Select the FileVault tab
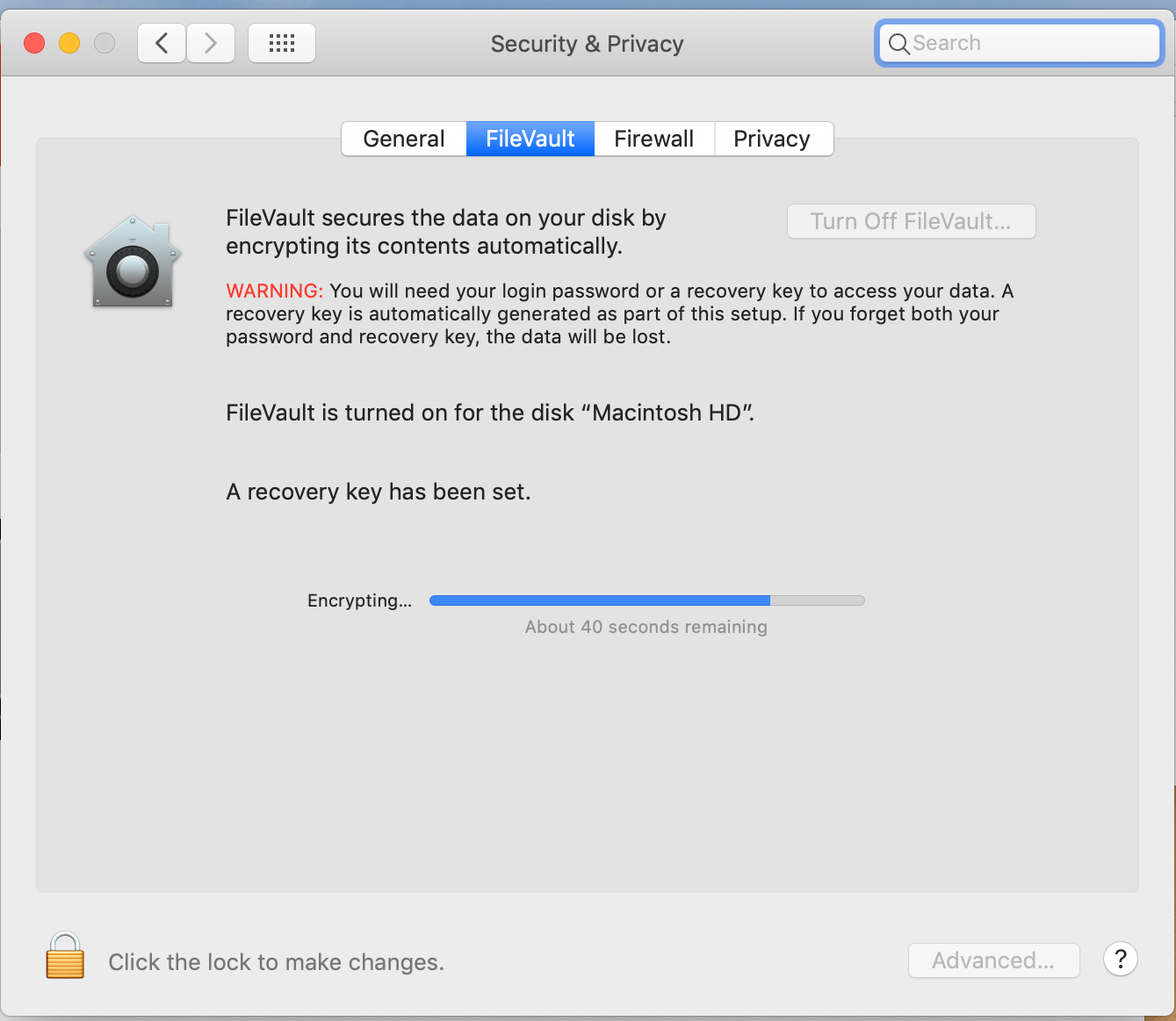Viewport: 1176px width, 1021px height. [530, 139]
